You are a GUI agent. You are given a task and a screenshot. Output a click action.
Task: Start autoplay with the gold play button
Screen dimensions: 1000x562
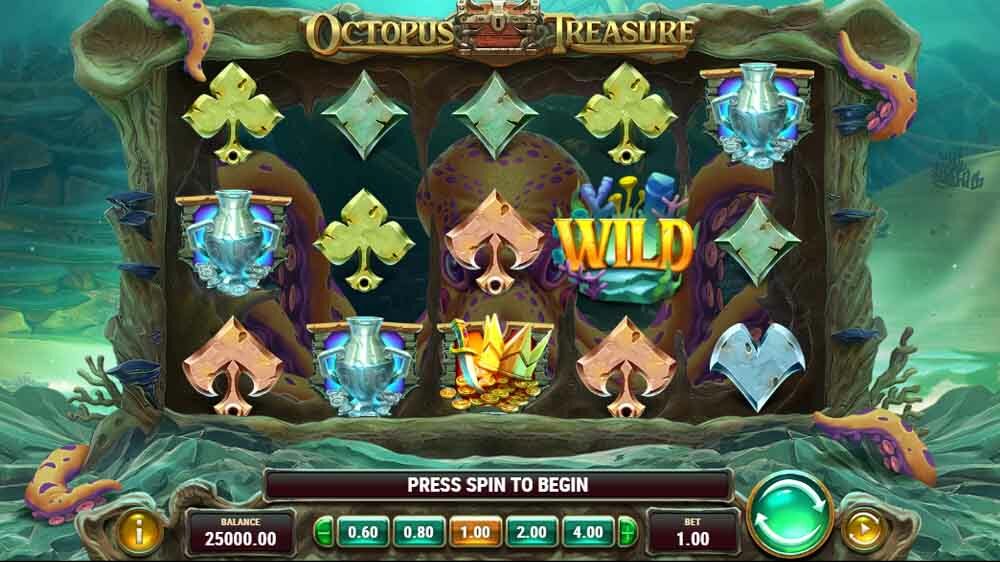[x=864, y=529]
